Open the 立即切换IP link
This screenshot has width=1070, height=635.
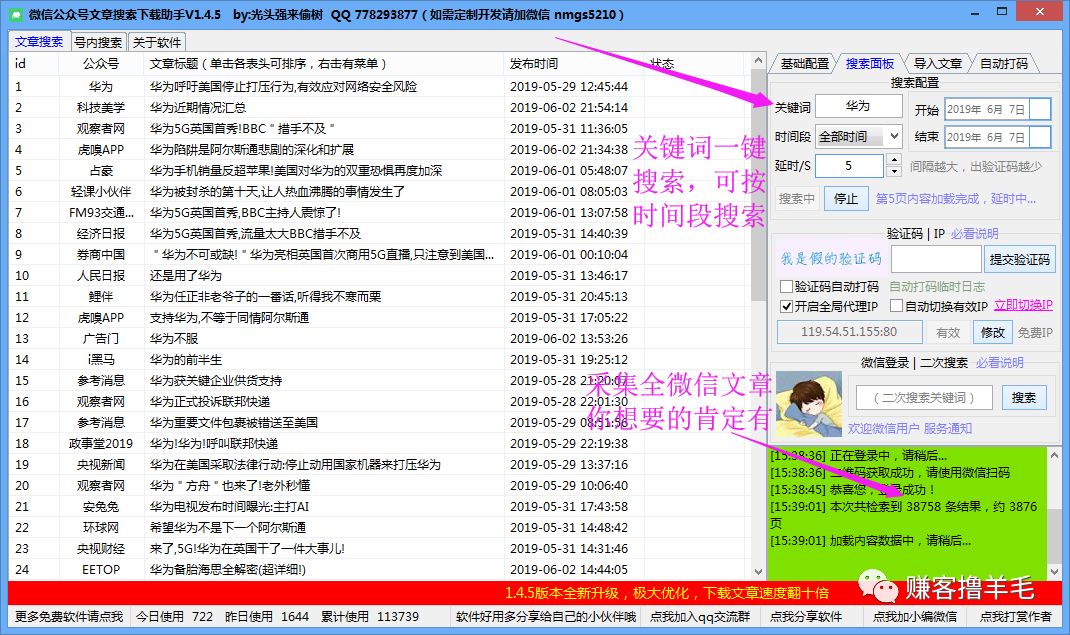[x=1023, y=306]
